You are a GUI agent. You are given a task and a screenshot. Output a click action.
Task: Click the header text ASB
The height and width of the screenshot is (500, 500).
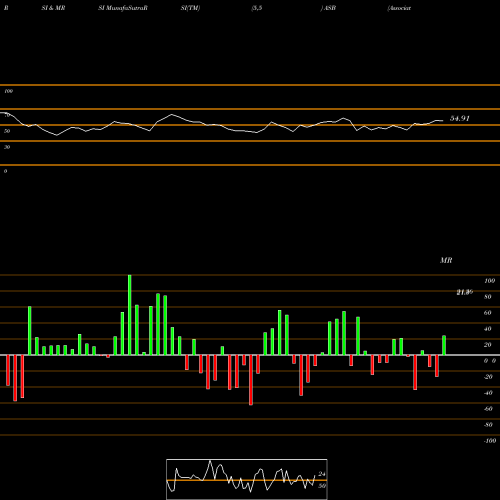[330, 8]
